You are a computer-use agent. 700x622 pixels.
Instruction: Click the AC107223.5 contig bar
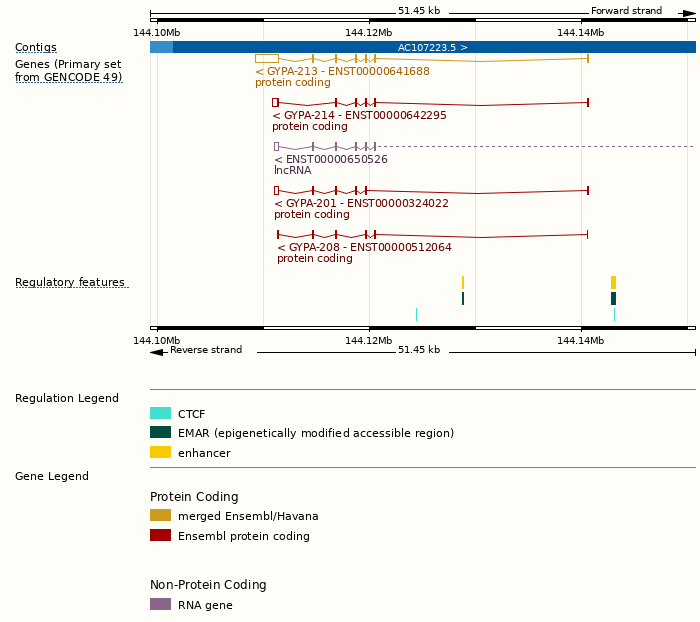[x=432, y=47]
